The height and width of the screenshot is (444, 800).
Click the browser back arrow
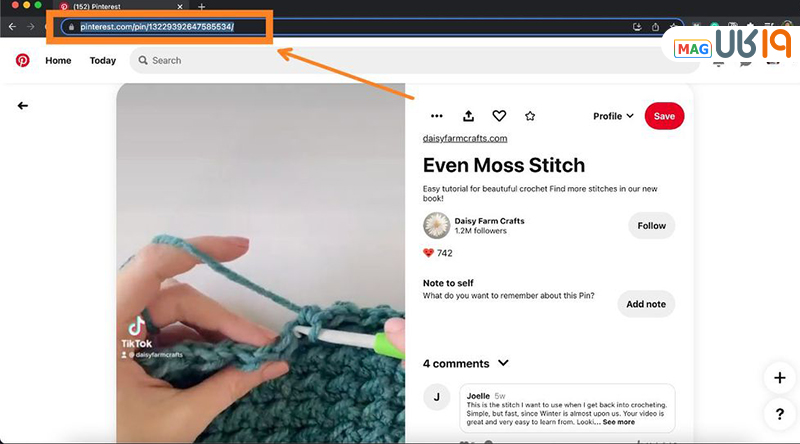[x=12, y=26]
